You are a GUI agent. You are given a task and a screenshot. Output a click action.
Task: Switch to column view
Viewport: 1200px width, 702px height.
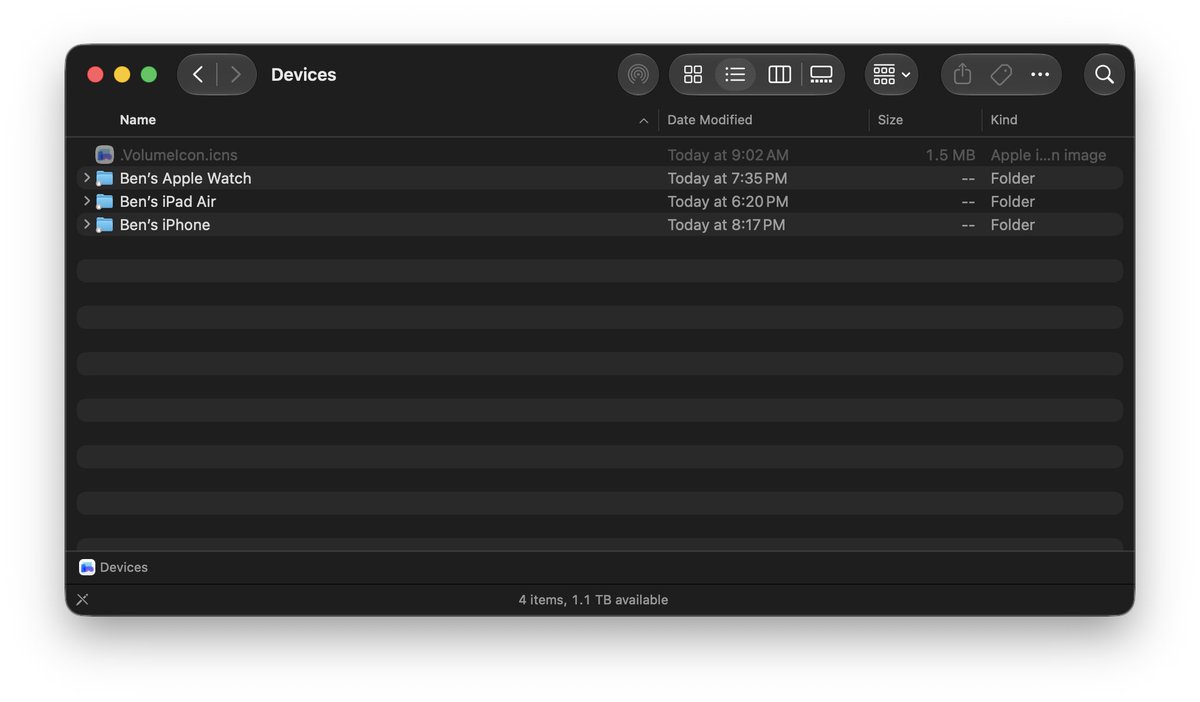click(779, 75)
